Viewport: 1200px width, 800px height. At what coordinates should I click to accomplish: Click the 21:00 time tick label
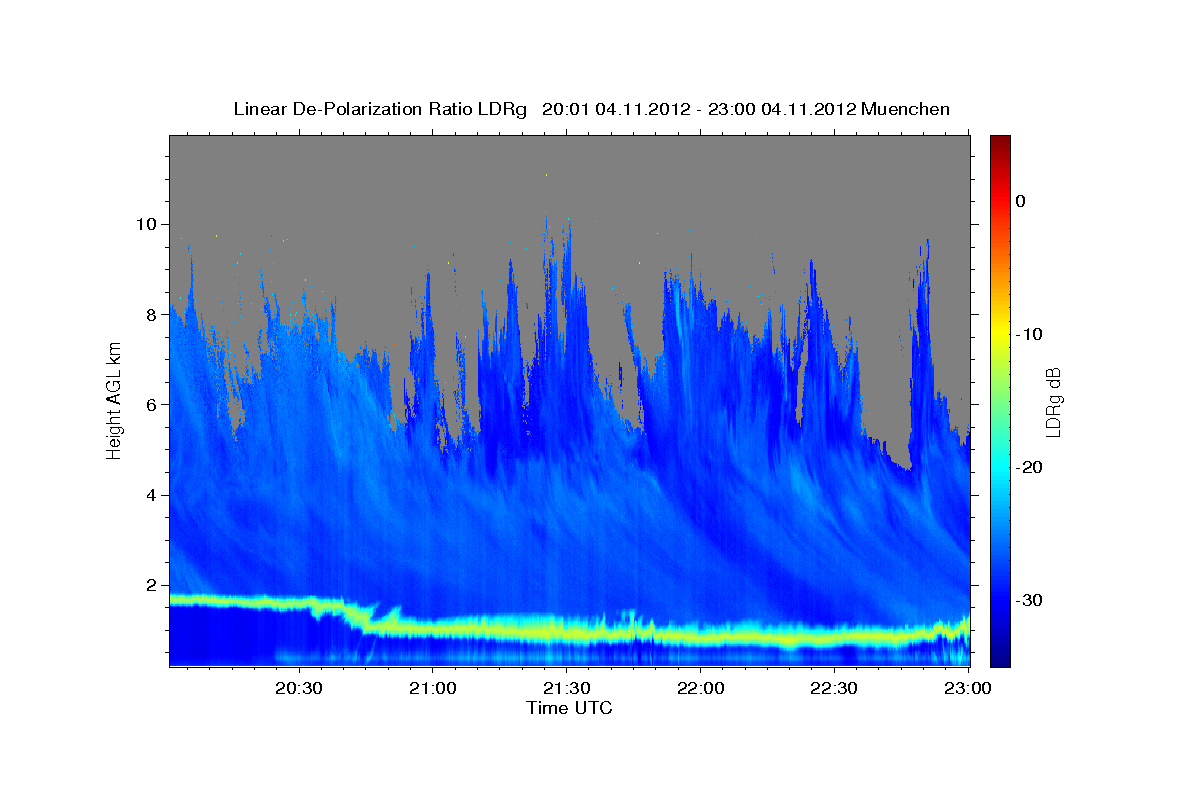click(432, 689)
